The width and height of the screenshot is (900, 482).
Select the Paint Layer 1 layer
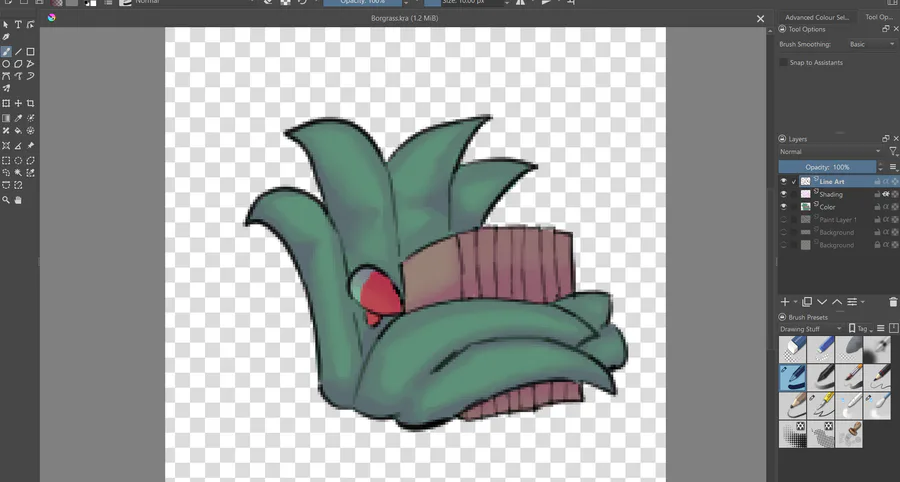pyautogui.click(x=837, y=219)
